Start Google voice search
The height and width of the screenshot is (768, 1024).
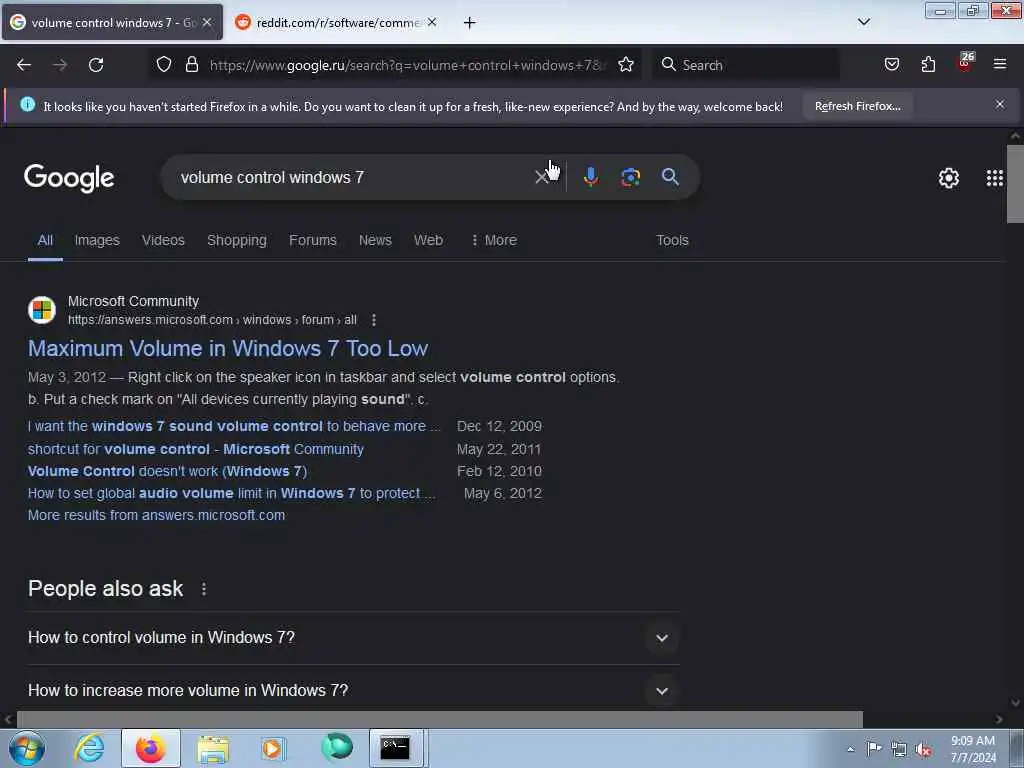click(590, 177)
